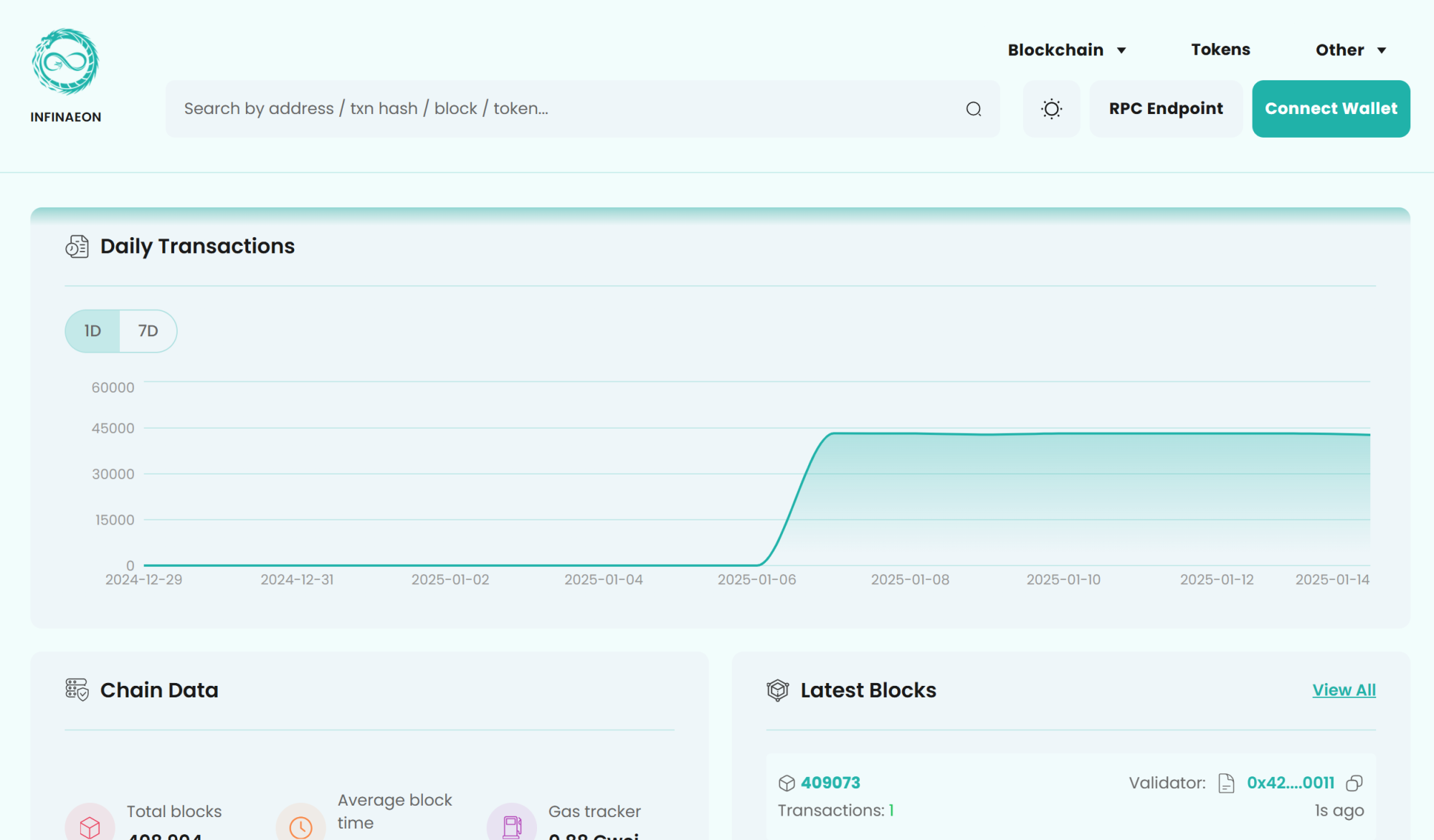Click the Average block time clock icon
The width and height of the screenshot is (1434, 840).
(x=300, y=826)
